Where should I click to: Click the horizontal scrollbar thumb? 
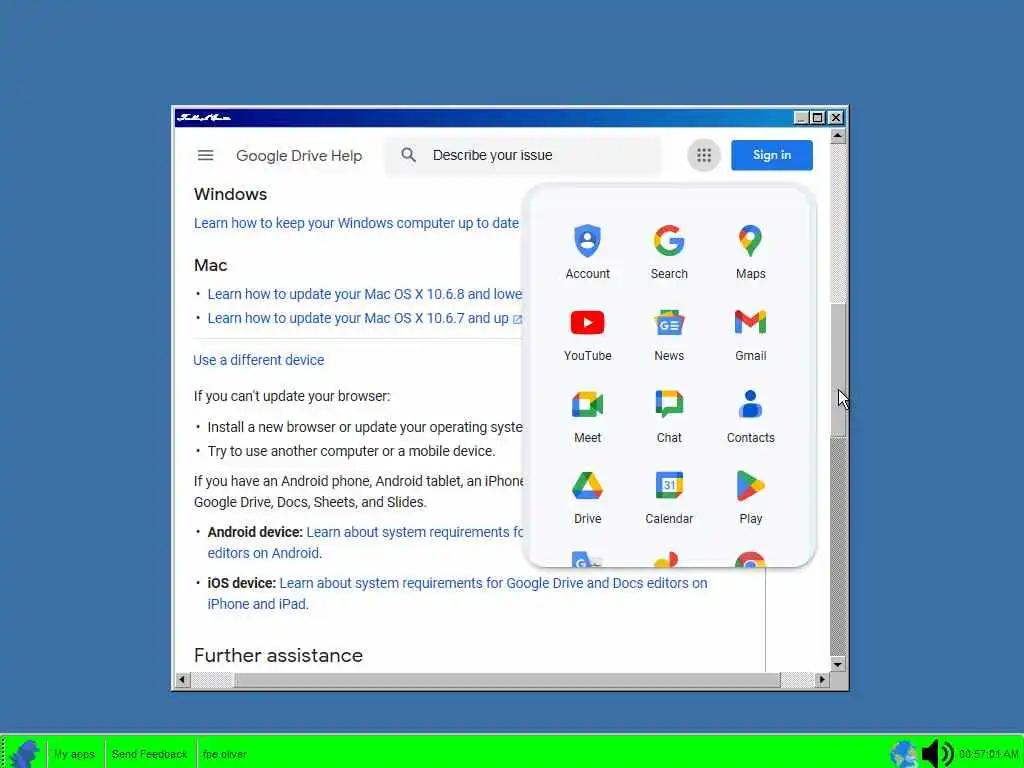507,680
